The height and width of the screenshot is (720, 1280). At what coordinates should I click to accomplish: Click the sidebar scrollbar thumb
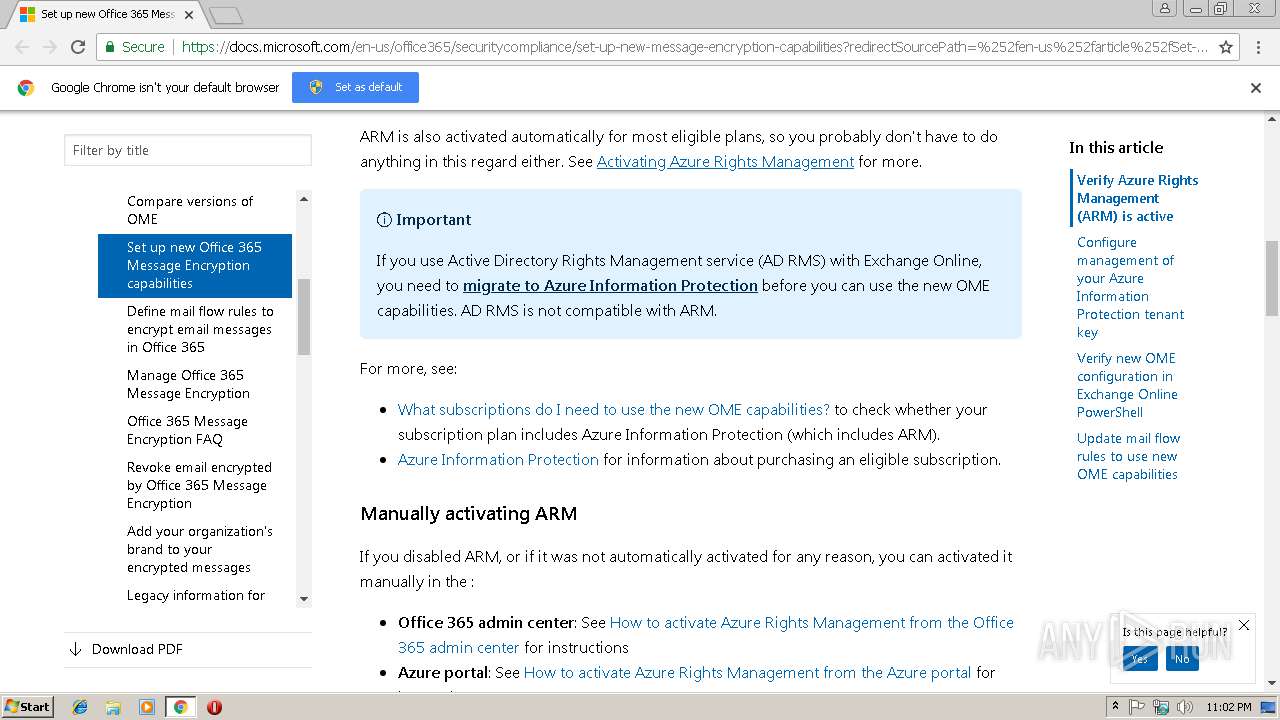click(x=304, y=317)
